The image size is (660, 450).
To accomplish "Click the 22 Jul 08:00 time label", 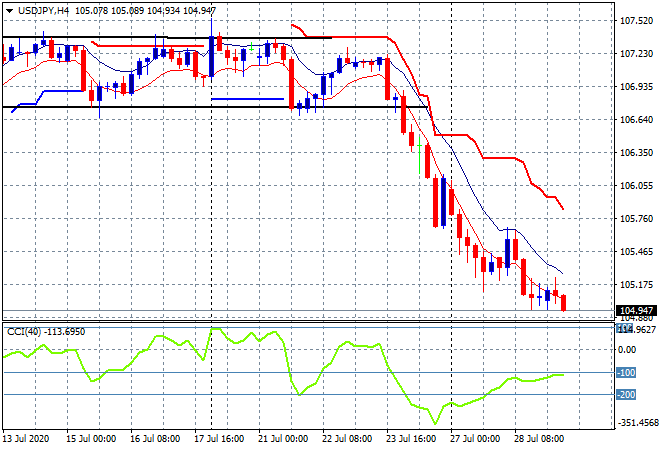I will (x=347, y=439).
